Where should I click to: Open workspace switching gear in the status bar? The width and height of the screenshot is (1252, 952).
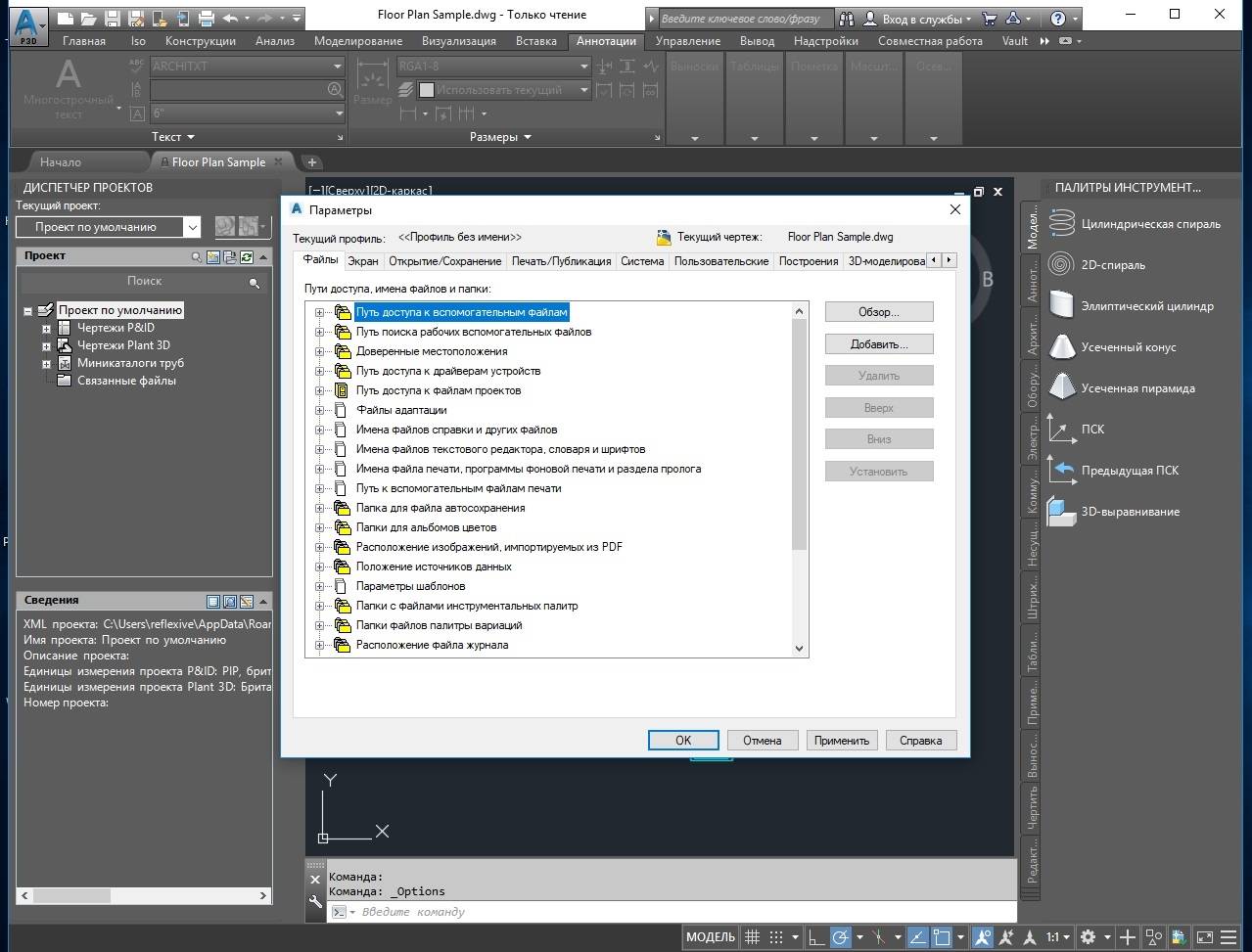coord(1088,936)
